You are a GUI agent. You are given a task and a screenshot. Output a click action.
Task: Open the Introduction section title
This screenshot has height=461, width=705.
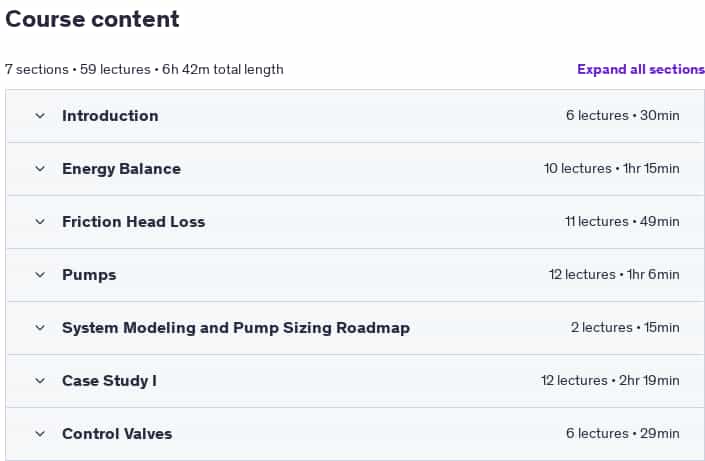pyautogui.click(x=110, y=116)
